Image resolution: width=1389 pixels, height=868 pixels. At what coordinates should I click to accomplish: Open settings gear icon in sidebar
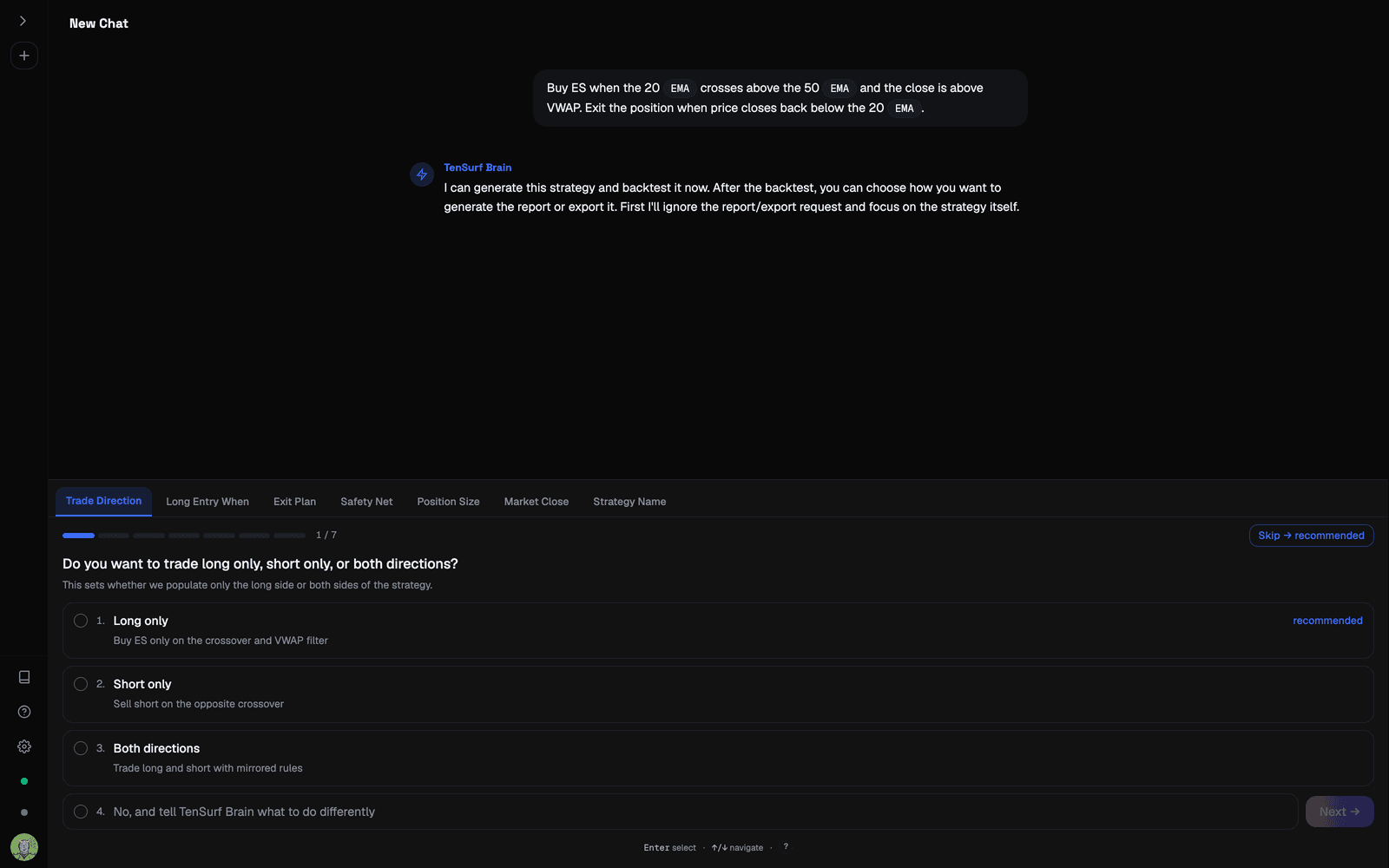pos(24,746)
